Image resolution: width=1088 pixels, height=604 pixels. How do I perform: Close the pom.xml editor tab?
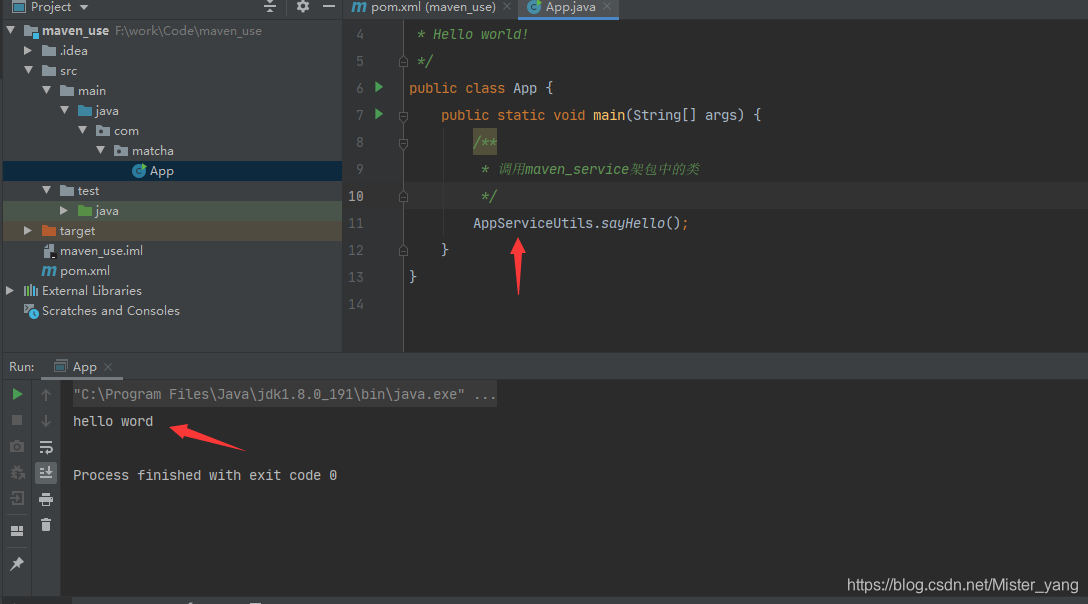(x=507, y=6)
